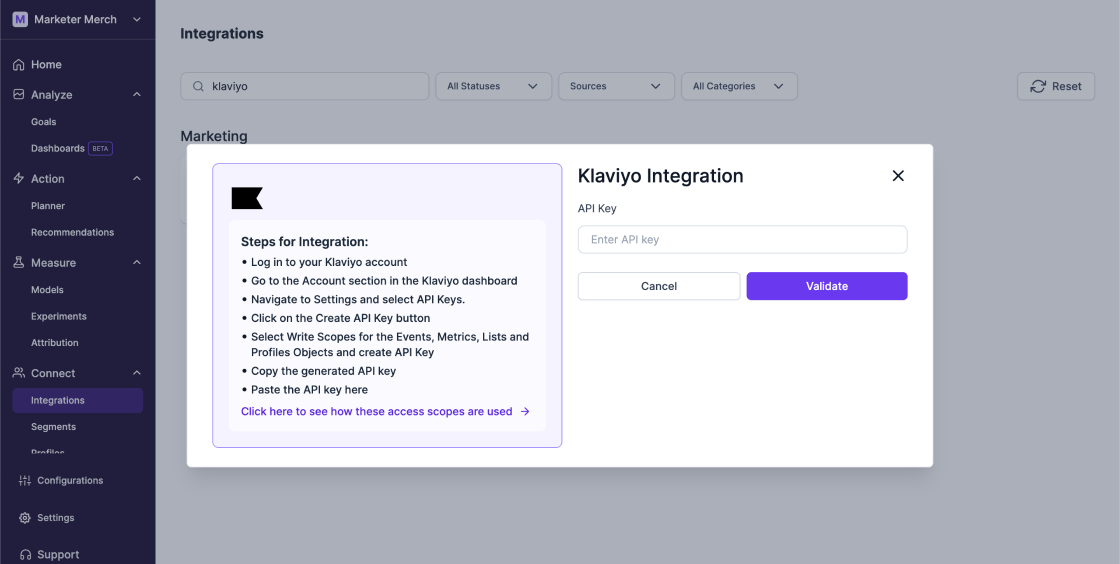
Task: Click 'Log in to your Klaviyo account' step
Action: (x=329, y=262)
